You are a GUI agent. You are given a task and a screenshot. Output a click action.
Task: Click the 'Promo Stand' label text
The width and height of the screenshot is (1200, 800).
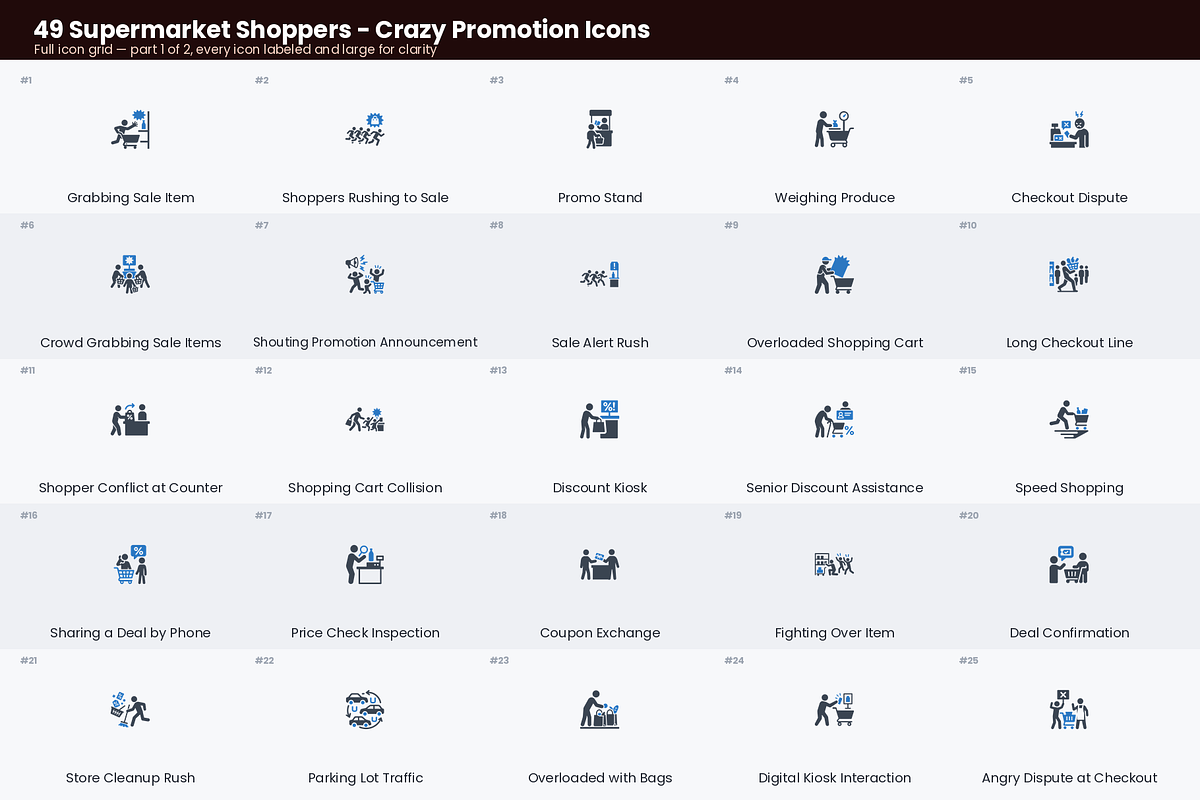(600, 197)
